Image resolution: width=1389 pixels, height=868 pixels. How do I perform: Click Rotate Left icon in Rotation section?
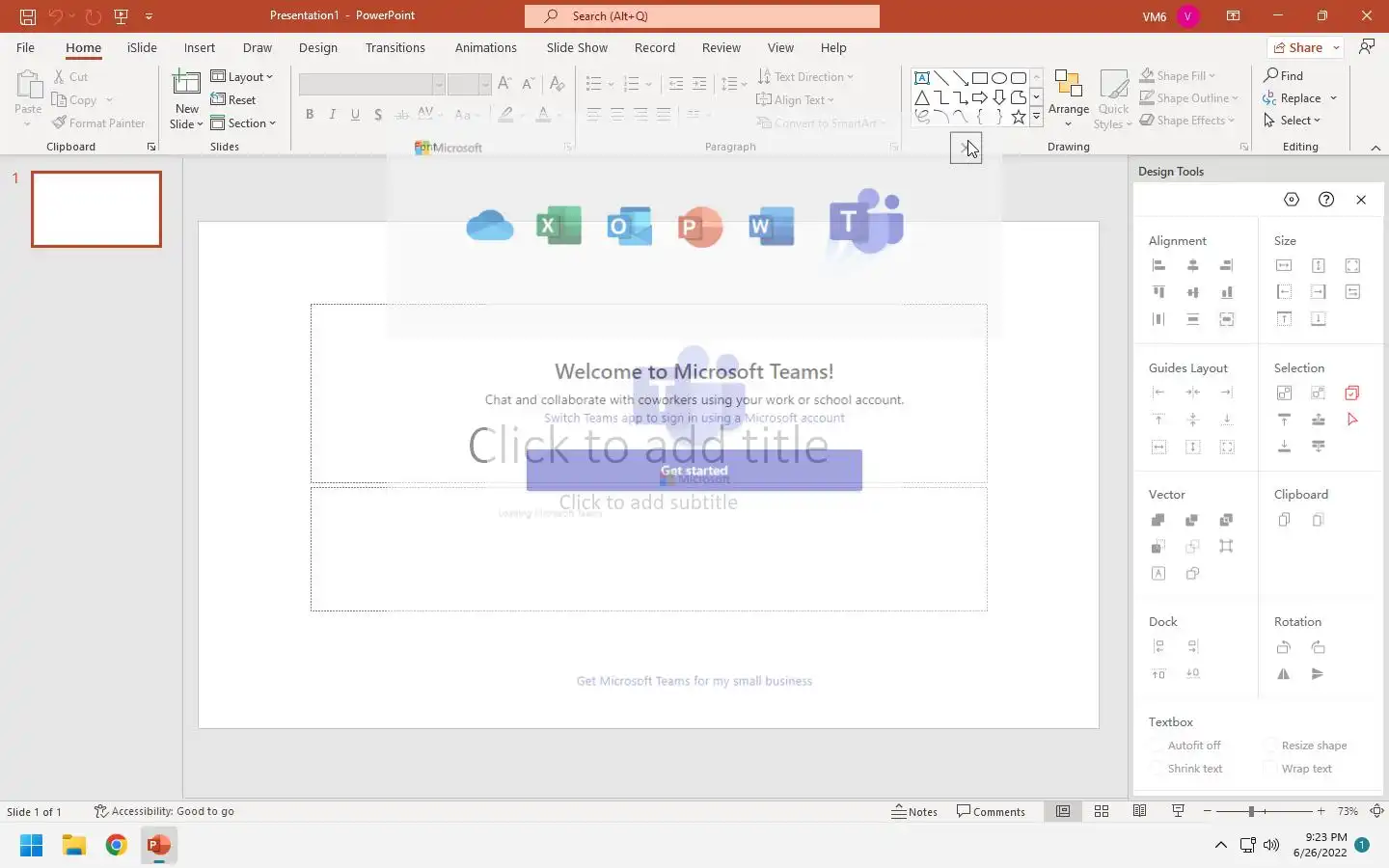tap(1284, 647)
